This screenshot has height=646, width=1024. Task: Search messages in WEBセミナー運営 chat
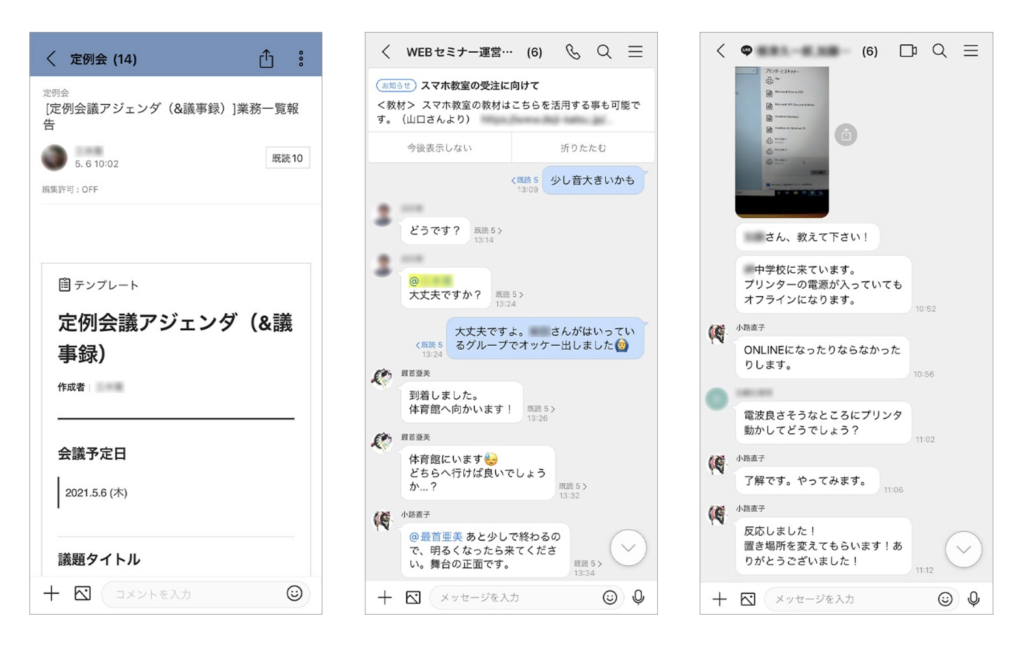[604, 52]
